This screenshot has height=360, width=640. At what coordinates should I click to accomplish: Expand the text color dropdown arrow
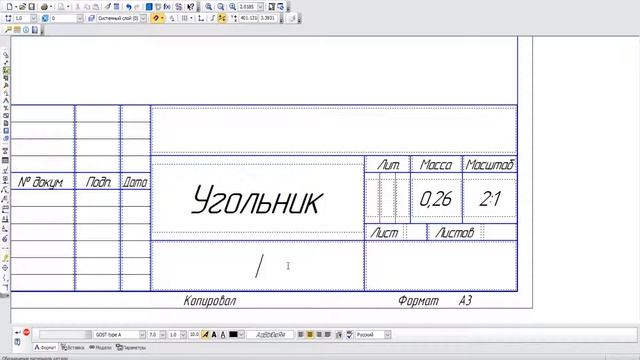[x=241, y=335]
